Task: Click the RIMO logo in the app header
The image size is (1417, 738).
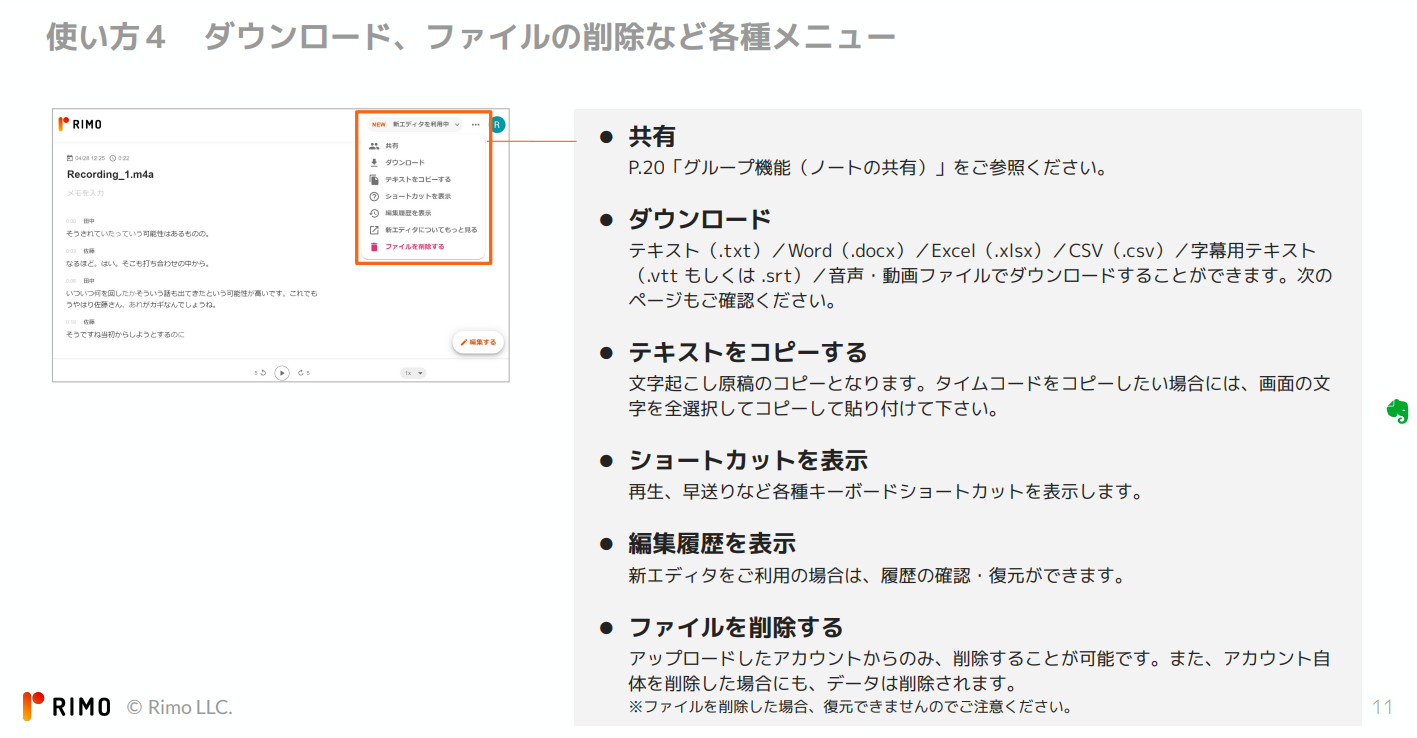Action: pyautogui.click(x=80, y=124)
